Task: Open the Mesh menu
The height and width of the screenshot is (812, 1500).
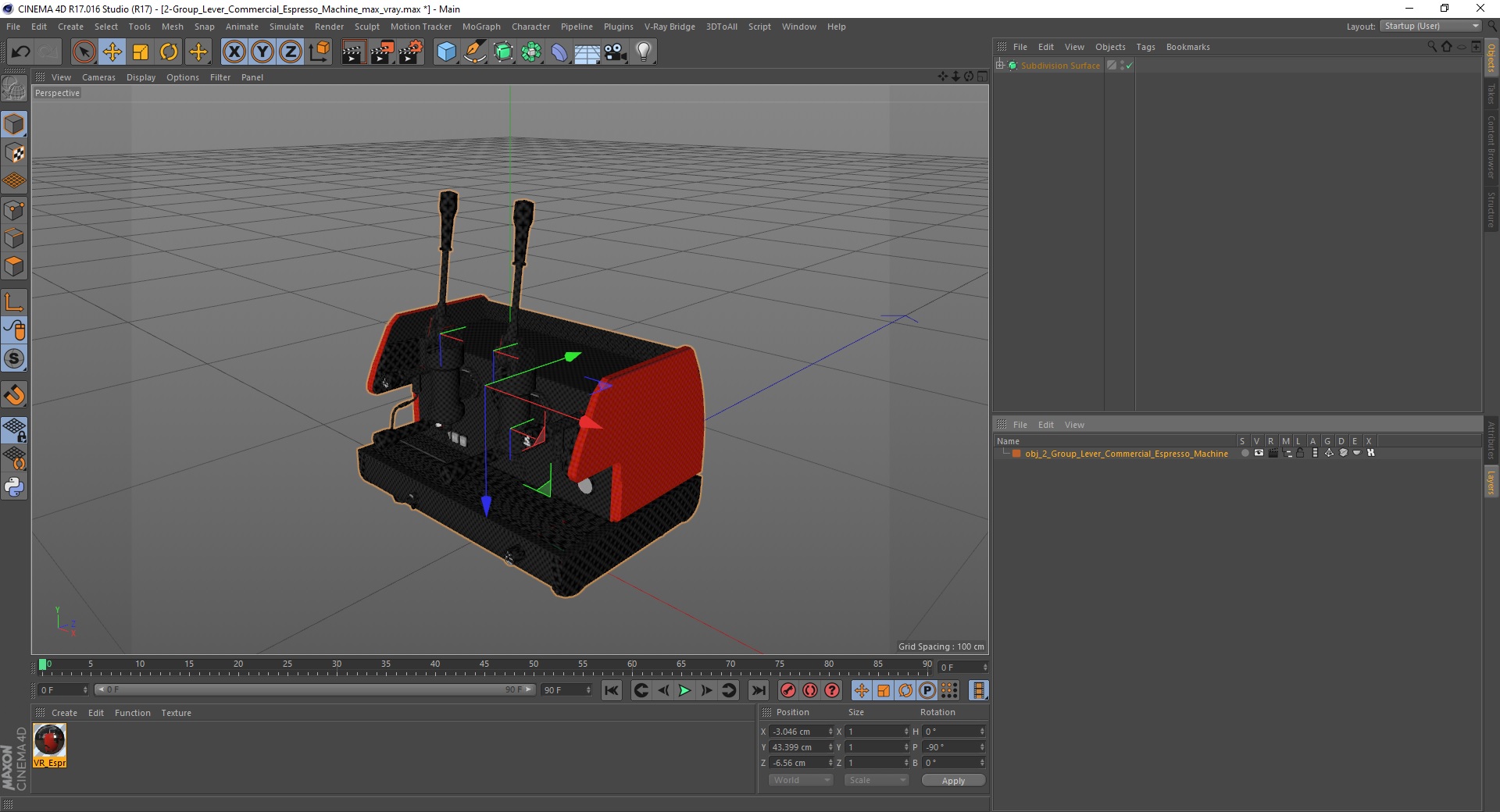Action: point(172,27)
